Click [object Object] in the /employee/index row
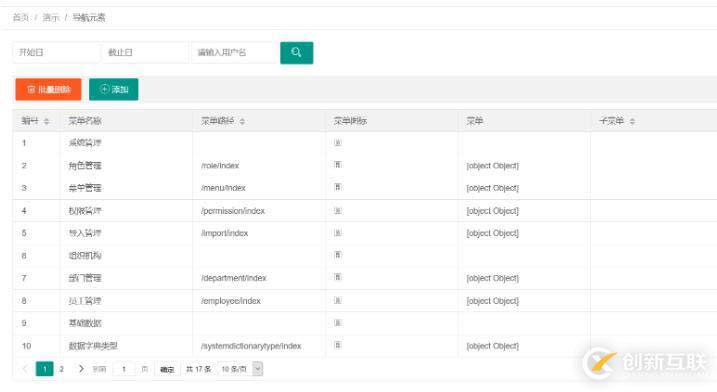The width and height of the screenshot is (717, 392). point(492,301)
